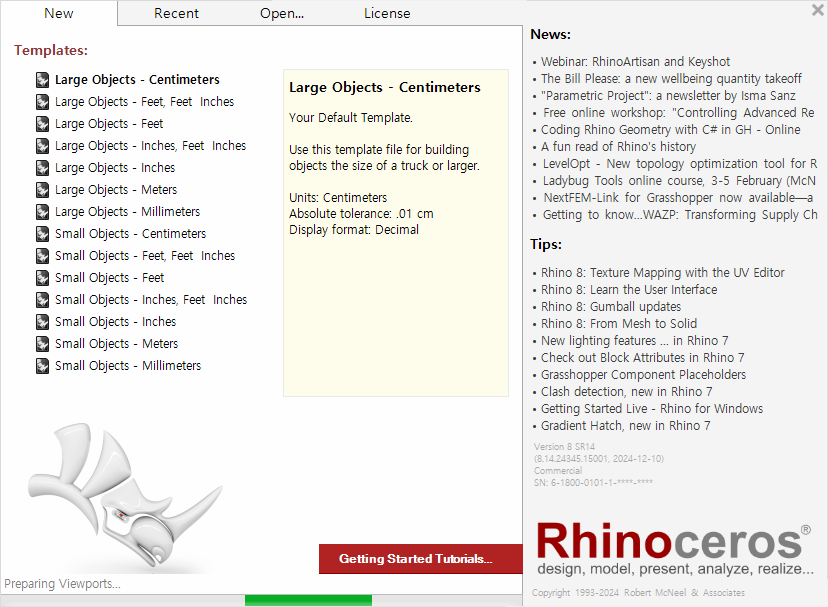
Task: Click the green loading progress bar
Action: point(308,601)
